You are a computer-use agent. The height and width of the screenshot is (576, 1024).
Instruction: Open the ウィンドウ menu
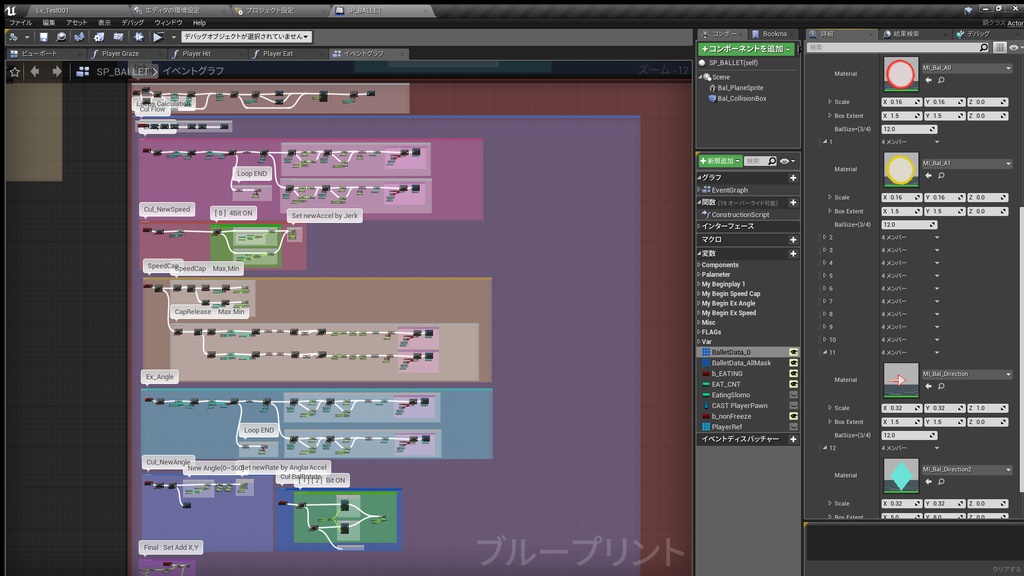tap(166, 21)
